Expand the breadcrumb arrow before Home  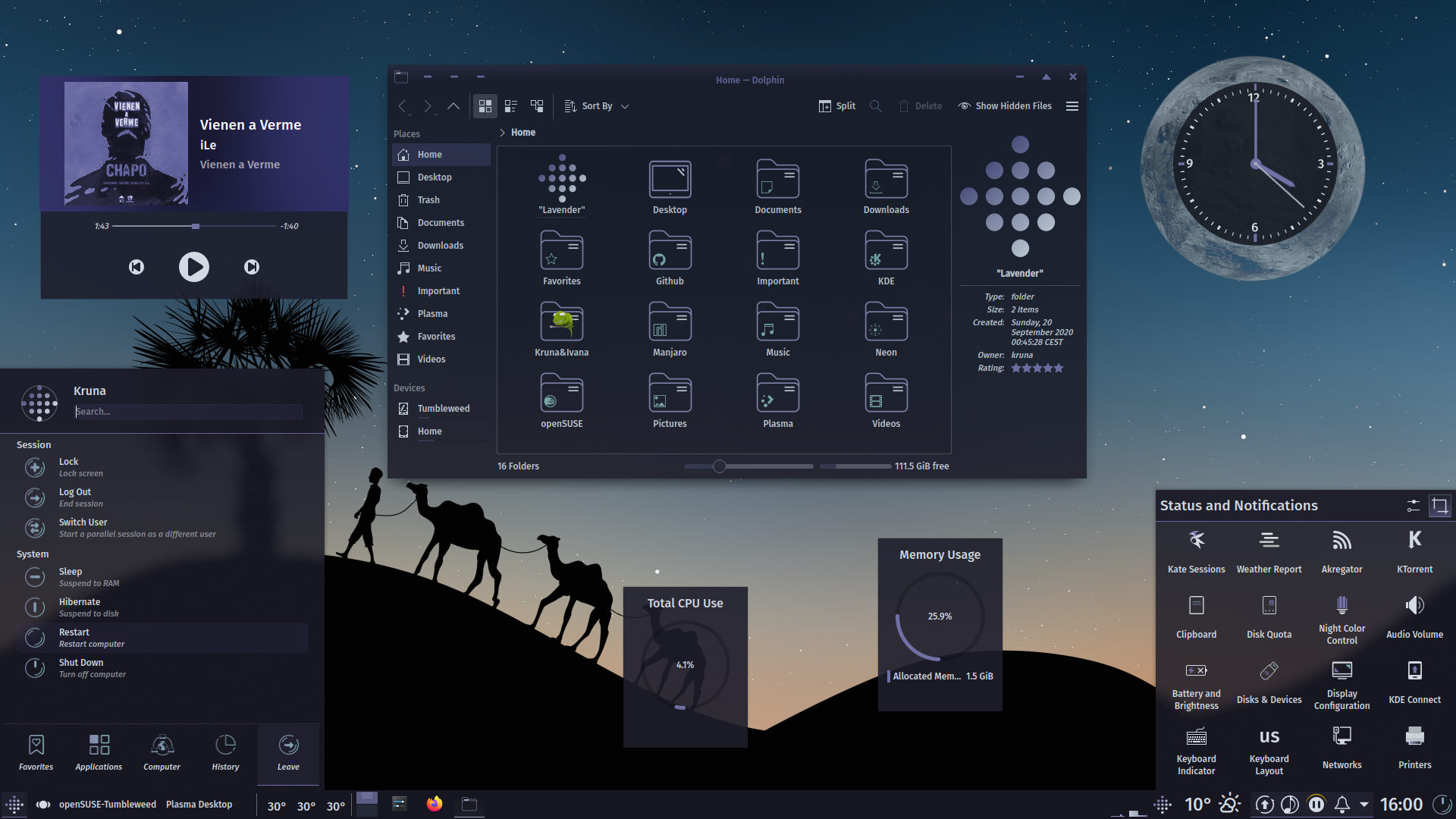click(502, 133)
